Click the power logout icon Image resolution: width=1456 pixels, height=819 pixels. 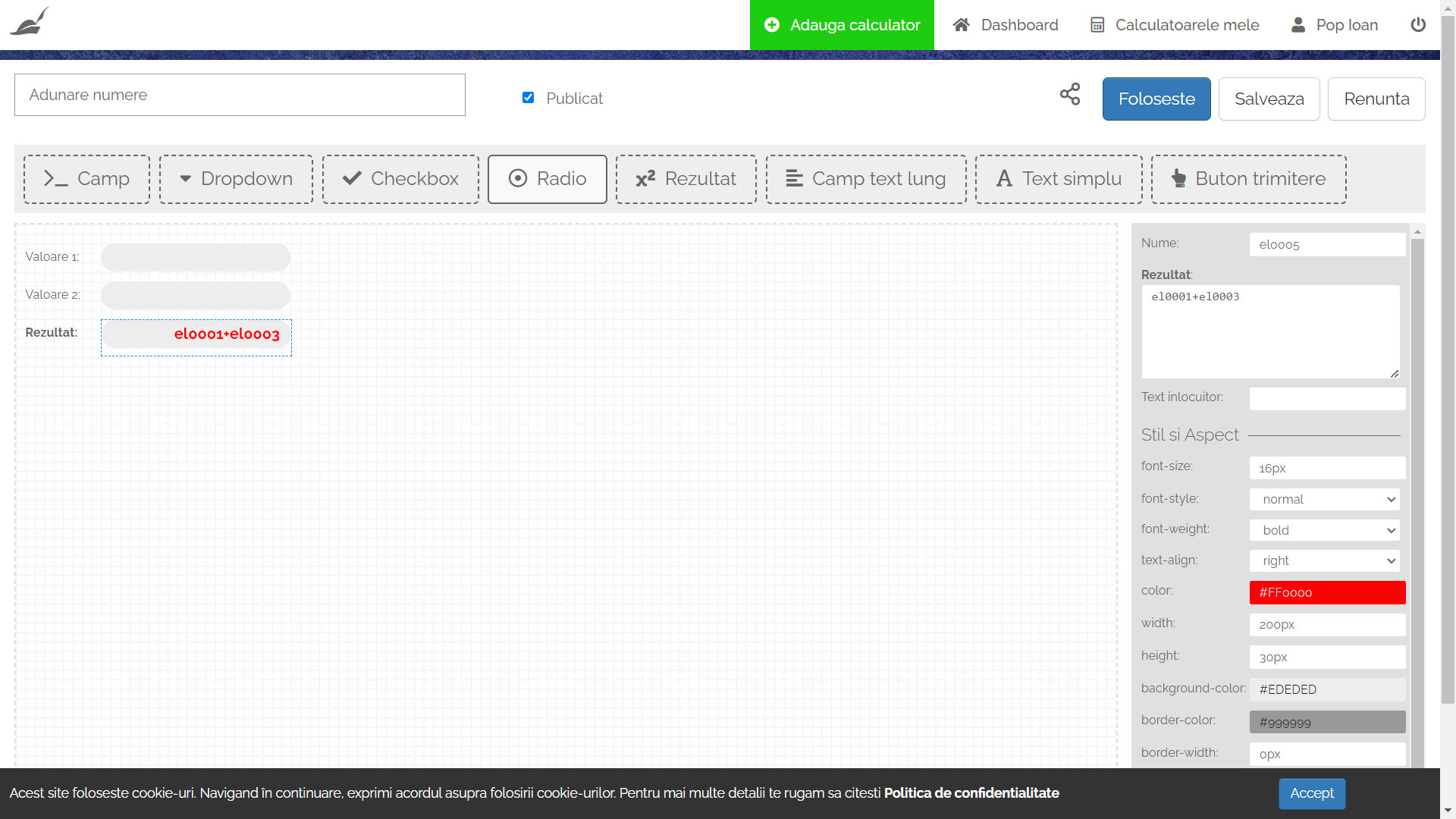click(1417, 25)
